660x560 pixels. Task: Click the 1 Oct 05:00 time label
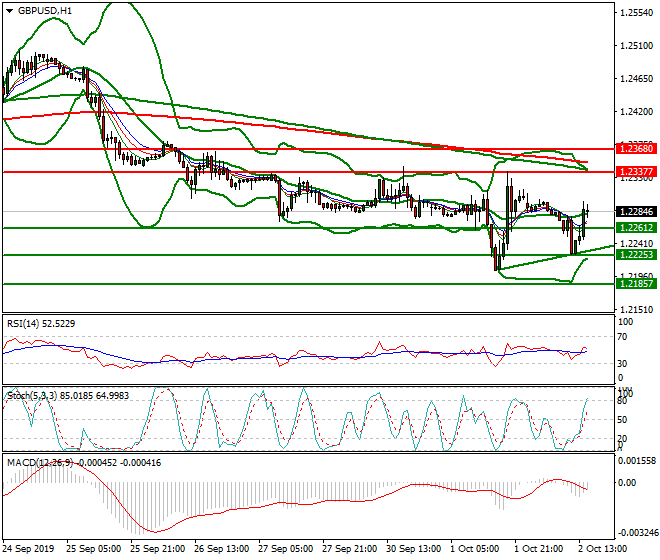point(474,549)
